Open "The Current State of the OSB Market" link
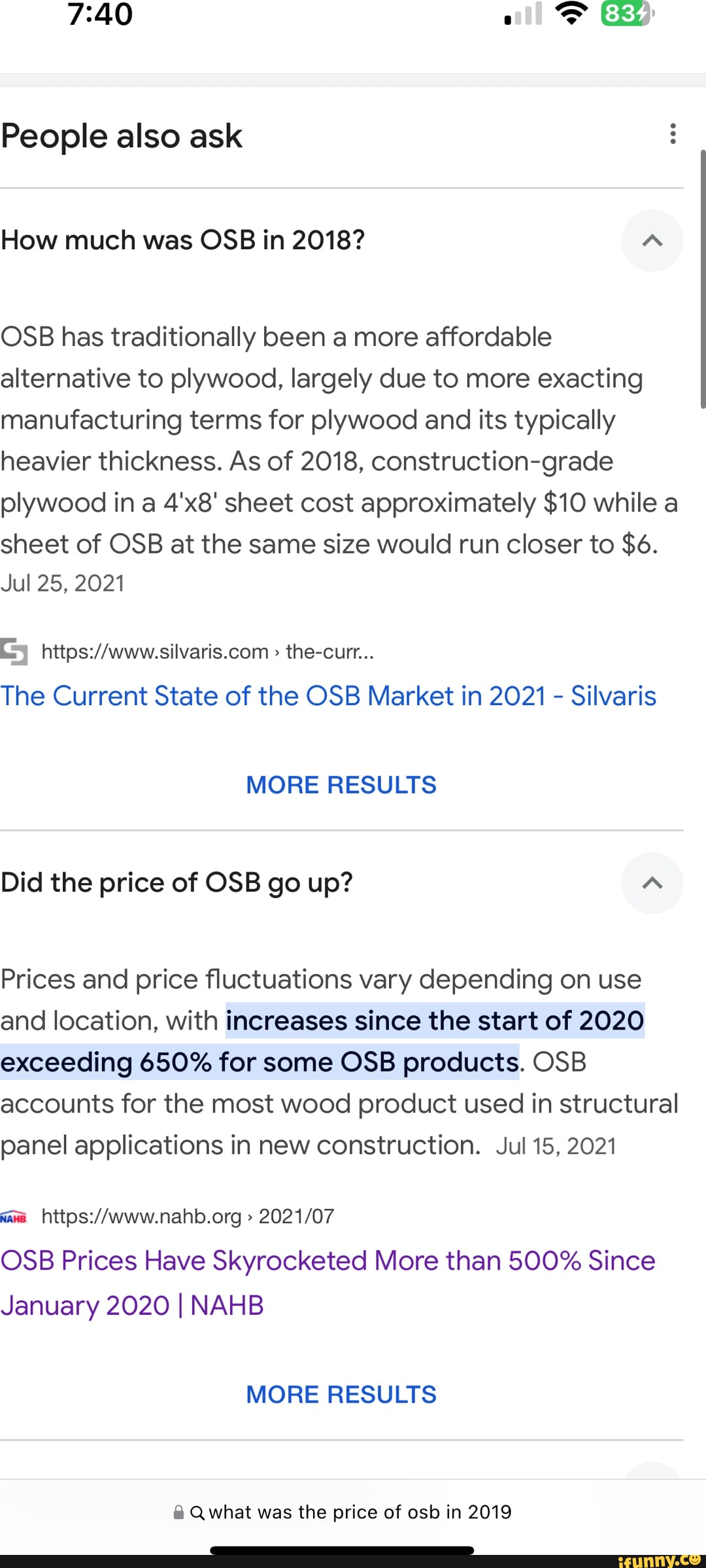Image resolution: width=706 pixels, height=1568 pixels. tap(328, 696)
